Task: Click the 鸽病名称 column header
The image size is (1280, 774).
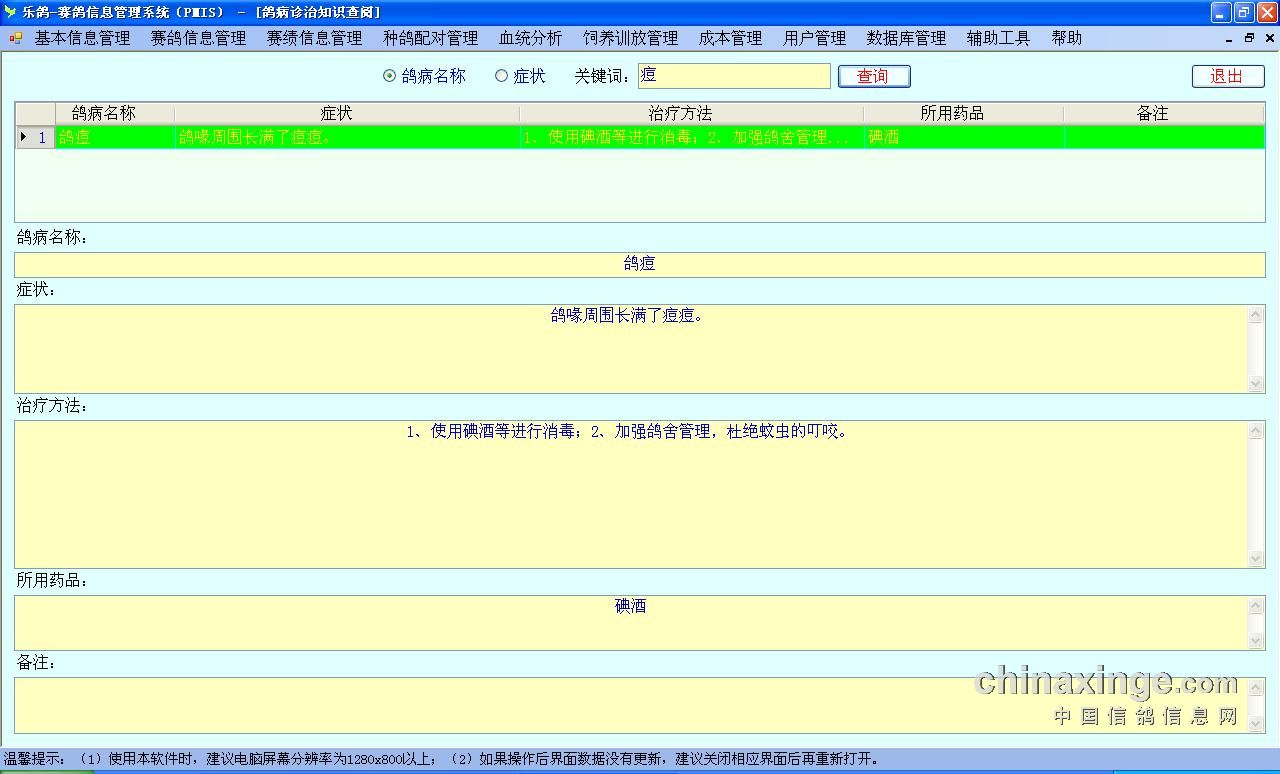Action: (x=115, y=113)
